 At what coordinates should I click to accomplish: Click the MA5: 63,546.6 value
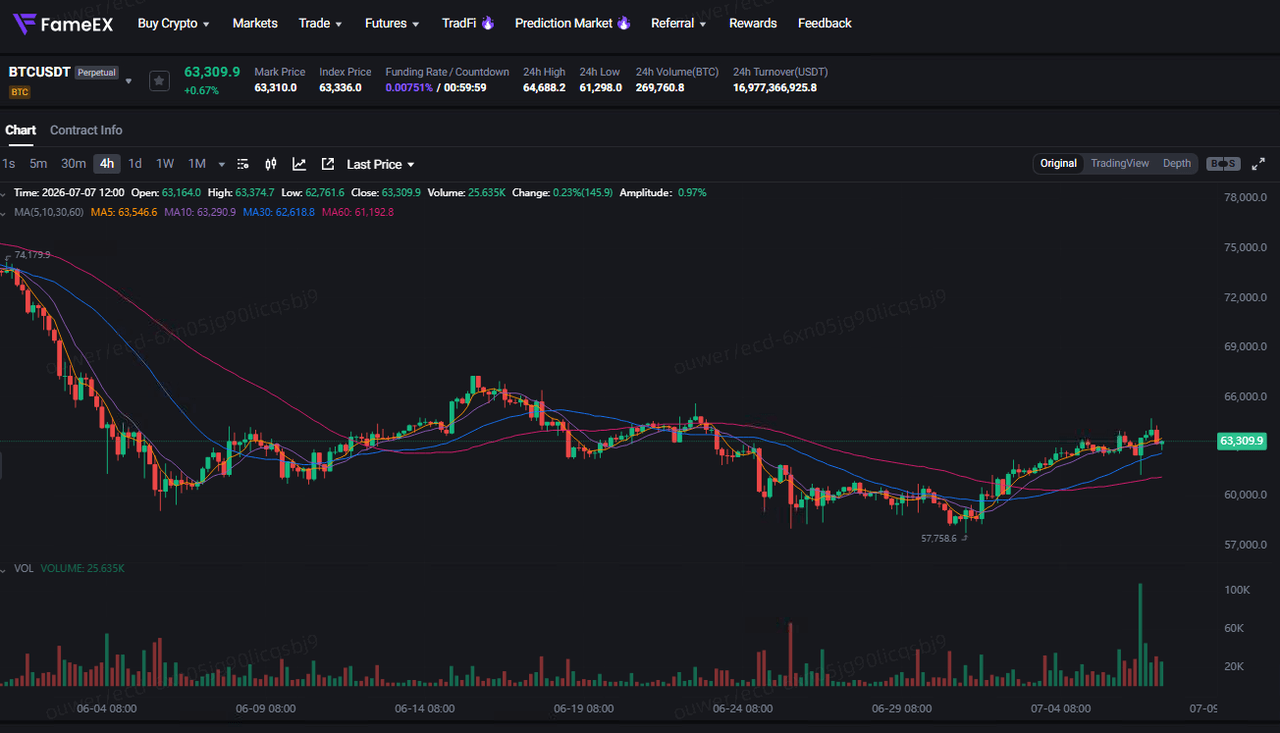coord(124,212)
